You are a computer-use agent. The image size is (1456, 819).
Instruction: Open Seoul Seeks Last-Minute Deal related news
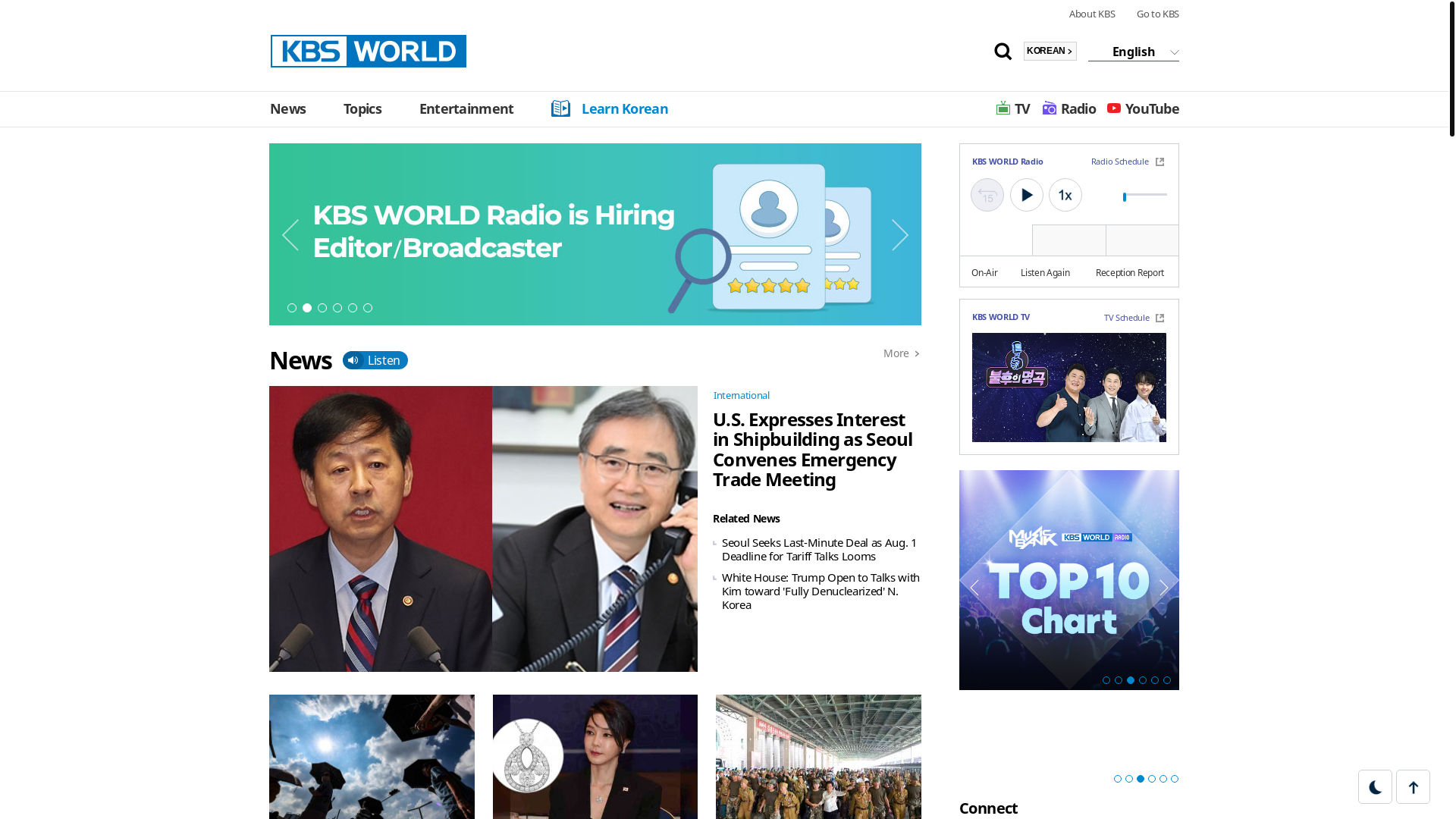[819, 549]
